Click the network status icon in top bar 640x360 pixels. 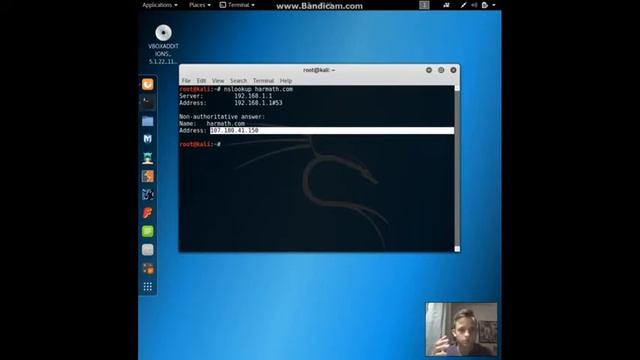(x=446, y=5)
